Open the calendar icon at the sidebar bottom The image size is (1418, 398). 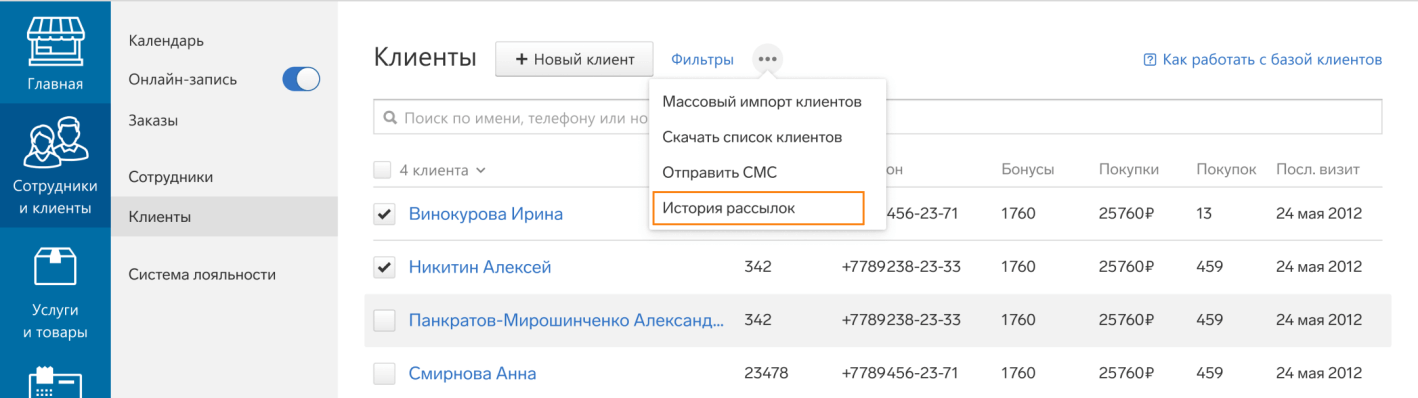55,384
